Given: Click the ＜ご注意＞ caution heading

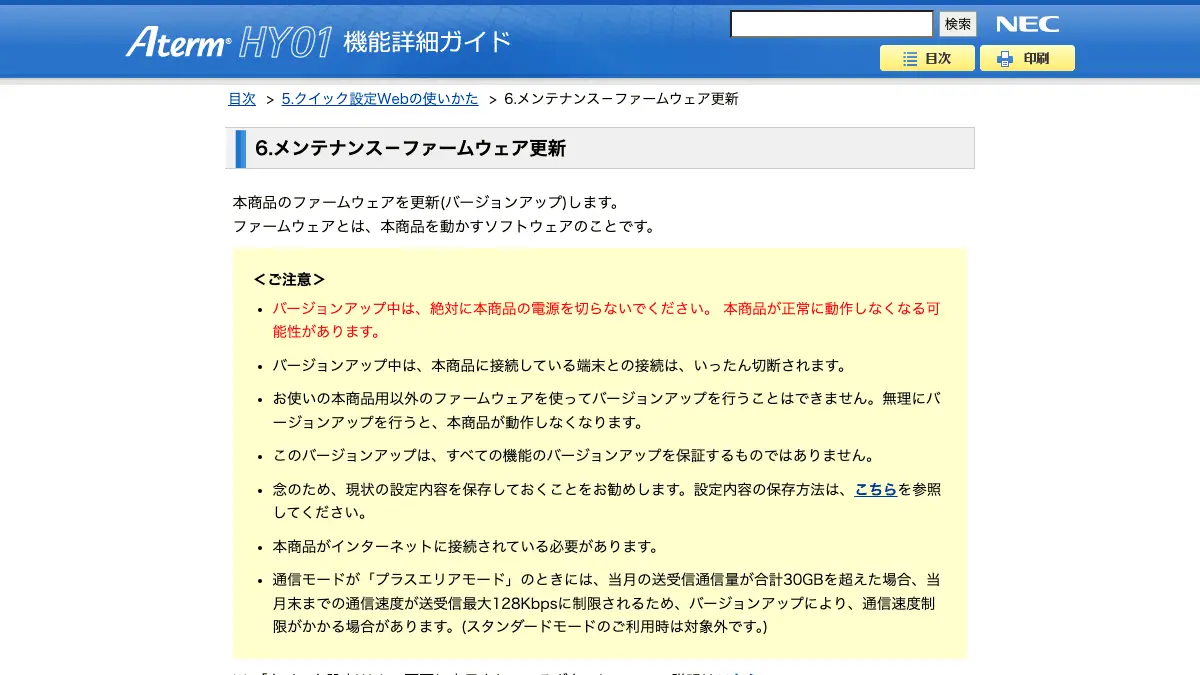Looking at the screenshot, I should click(x=289, y=280).
